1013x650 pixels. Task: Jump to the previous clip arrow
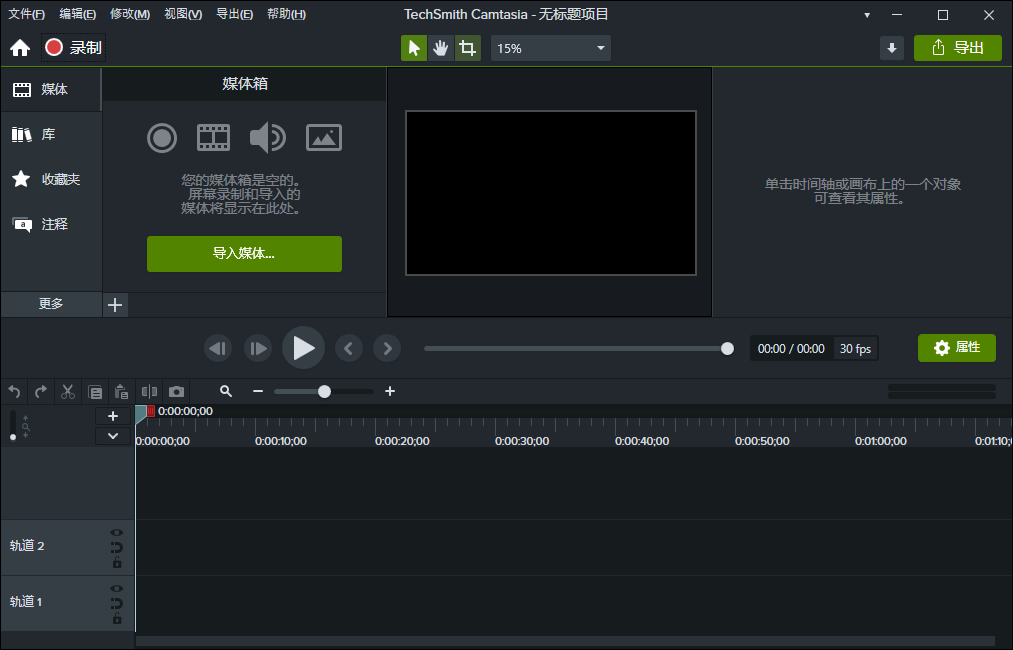point(349,349)
